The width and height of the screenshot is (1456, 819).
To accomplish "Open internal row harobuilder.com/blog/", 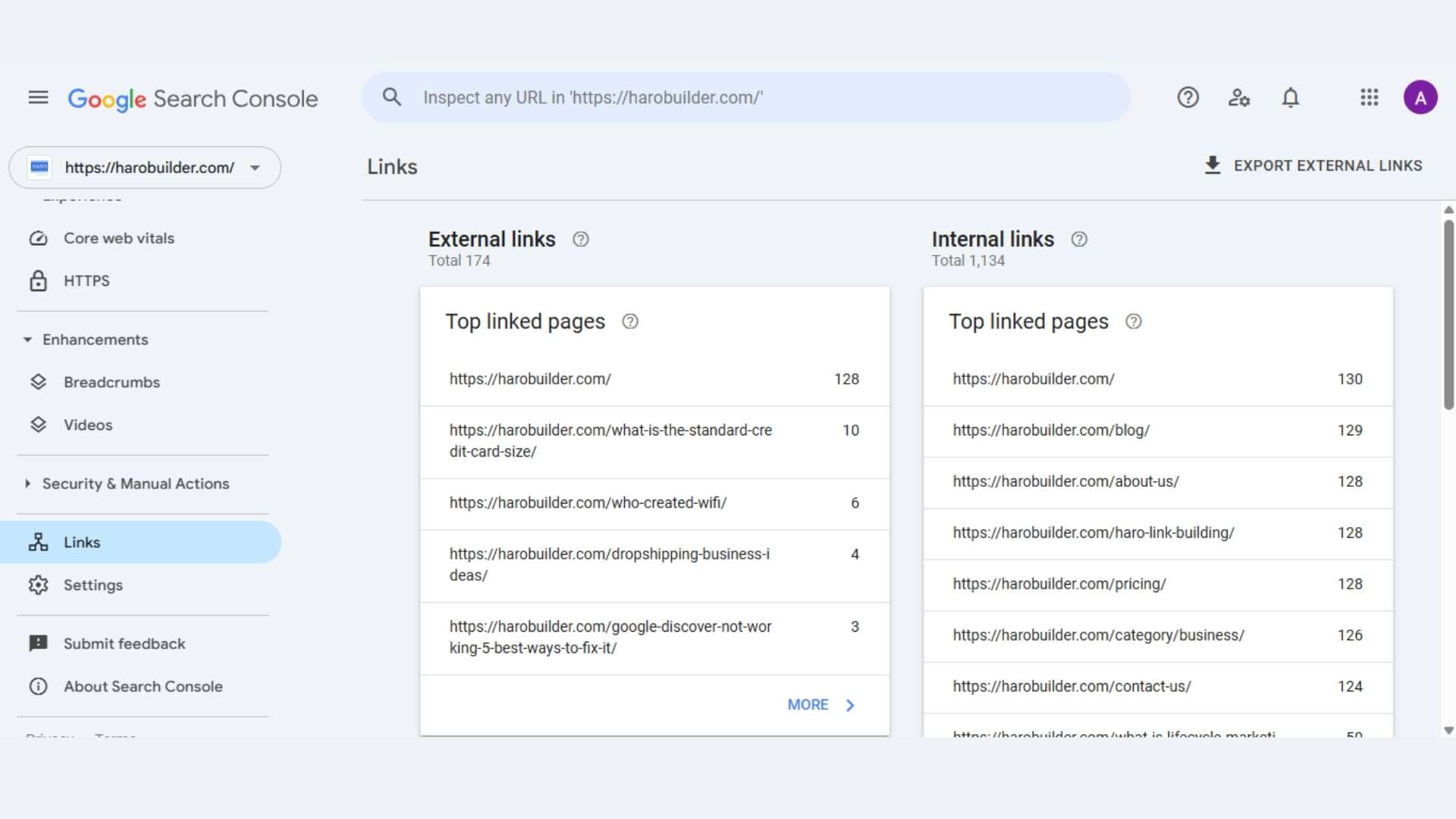I will [x=1158, y=431].
